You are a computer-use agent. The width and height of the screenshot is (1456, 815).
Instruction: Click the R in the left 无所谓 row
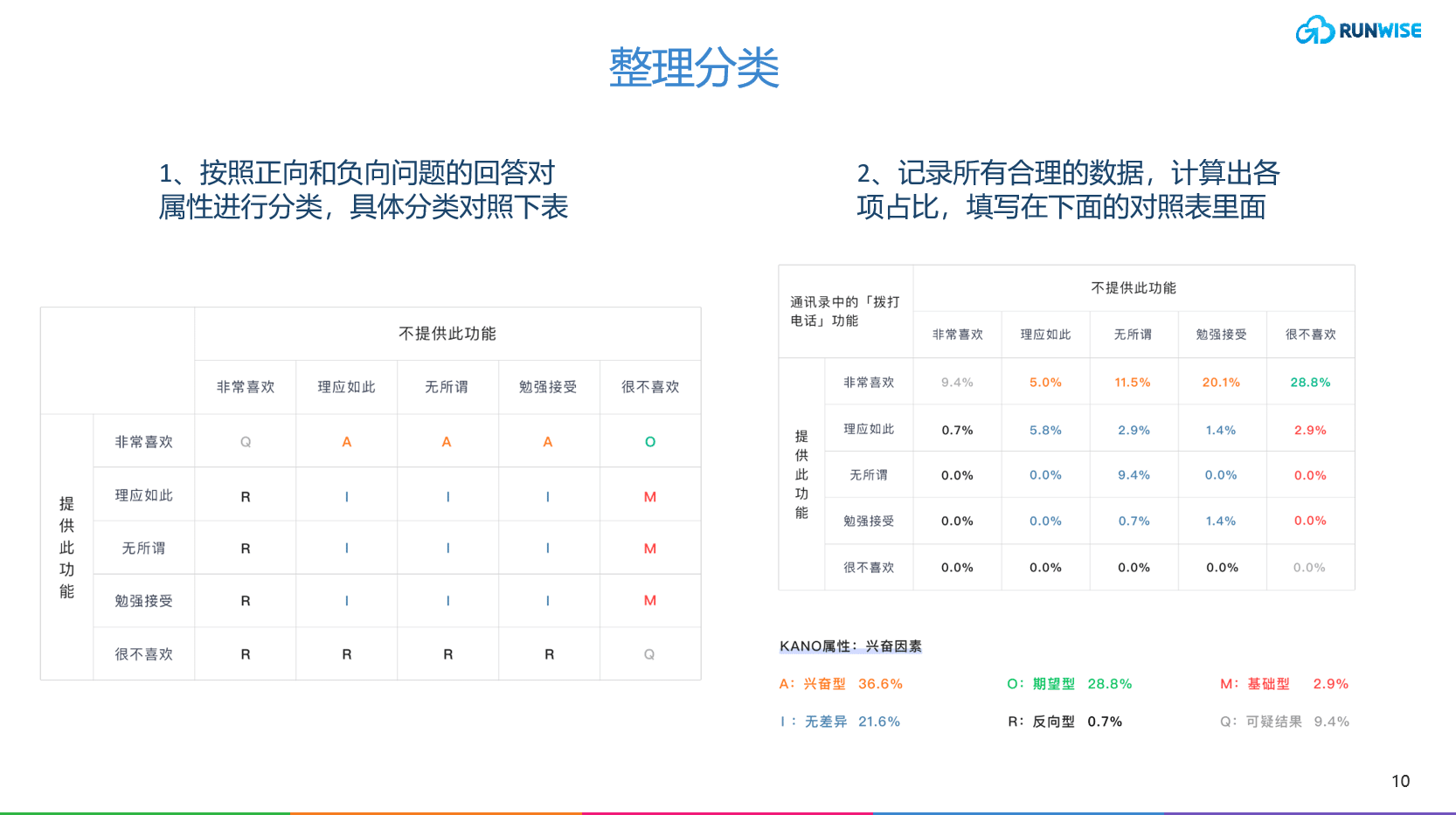pos(246,549)
